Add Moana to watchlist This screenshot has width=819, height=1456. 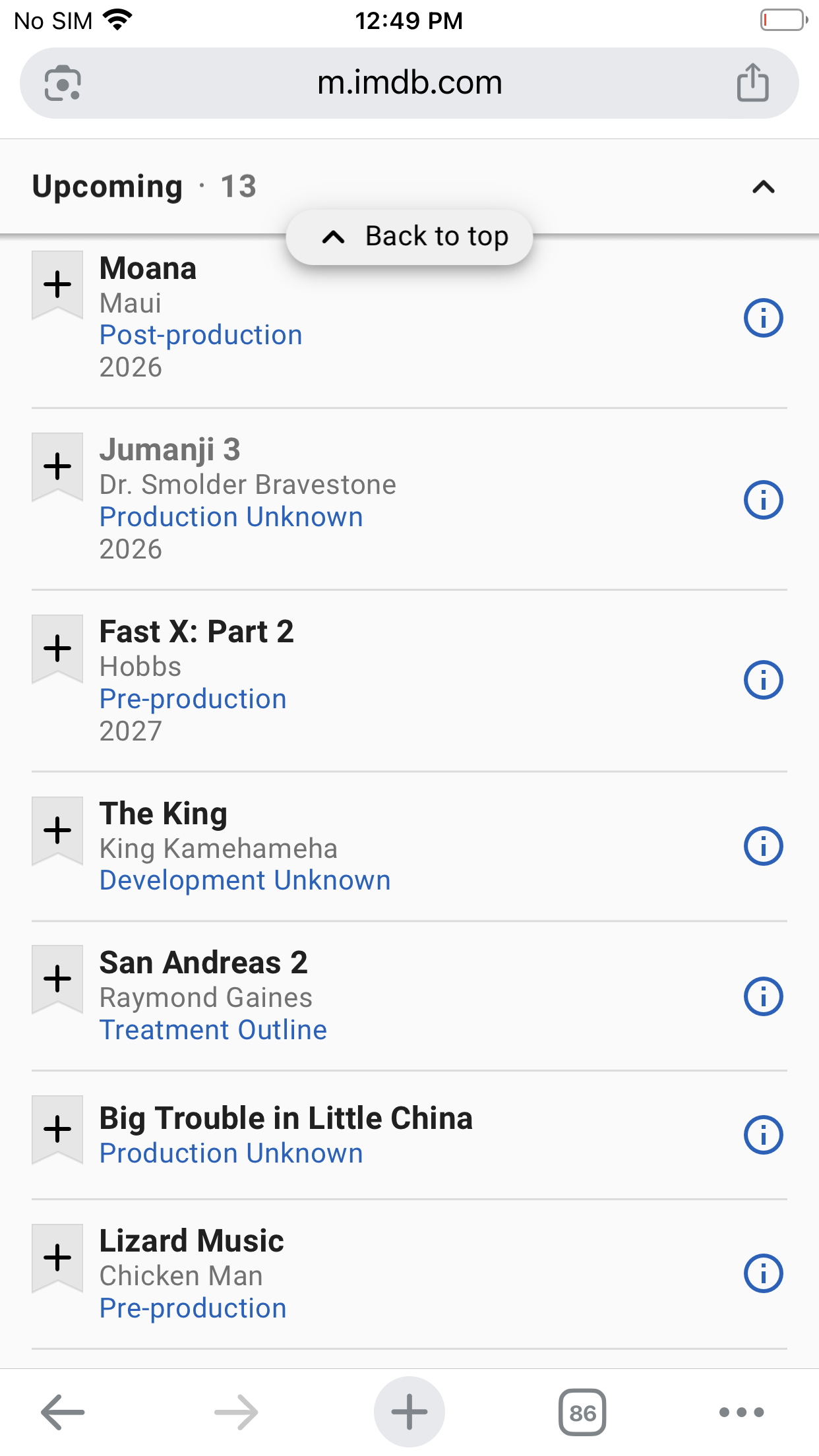point(57,284)
